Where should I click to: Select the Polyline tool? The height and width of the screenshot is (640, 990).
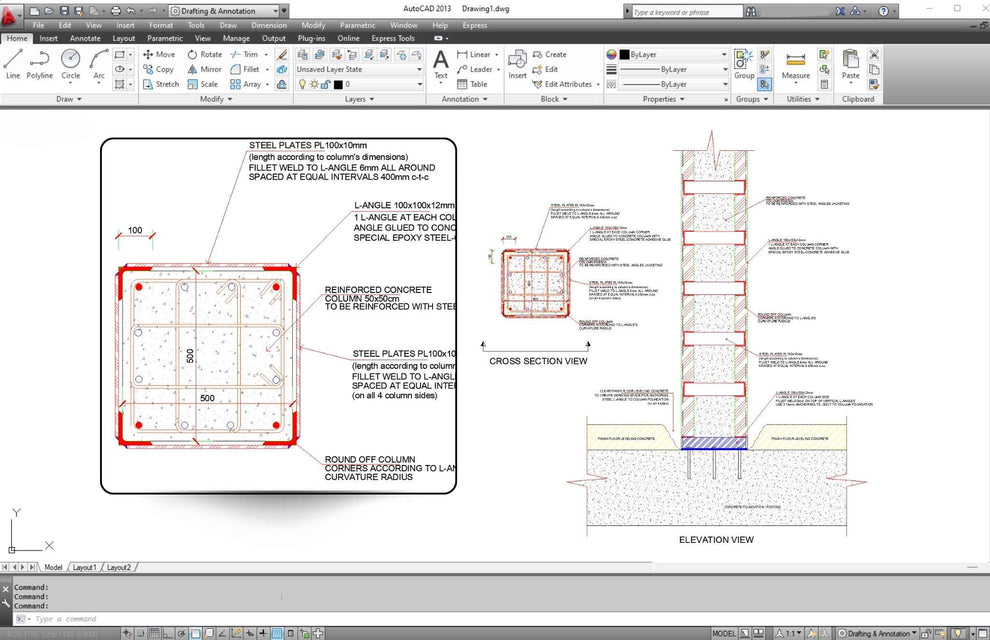tap(39, 64)
